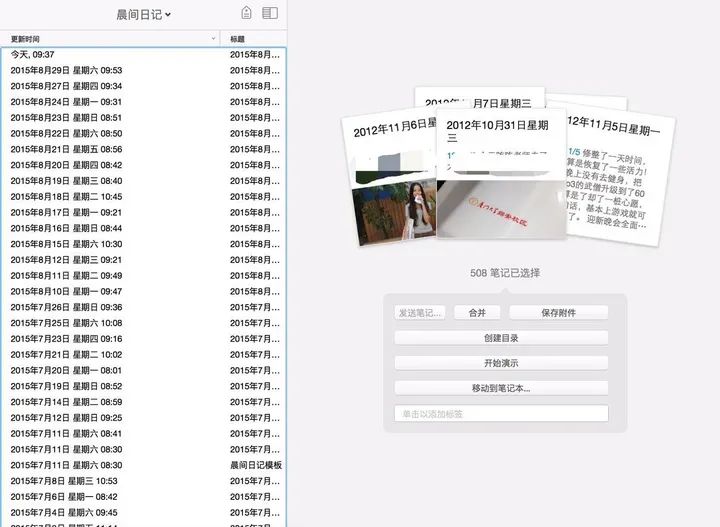Screen dimensions: 720x527
Task: Select row 2015年8月17日 星期一 09:21
Action: (144, 213)
